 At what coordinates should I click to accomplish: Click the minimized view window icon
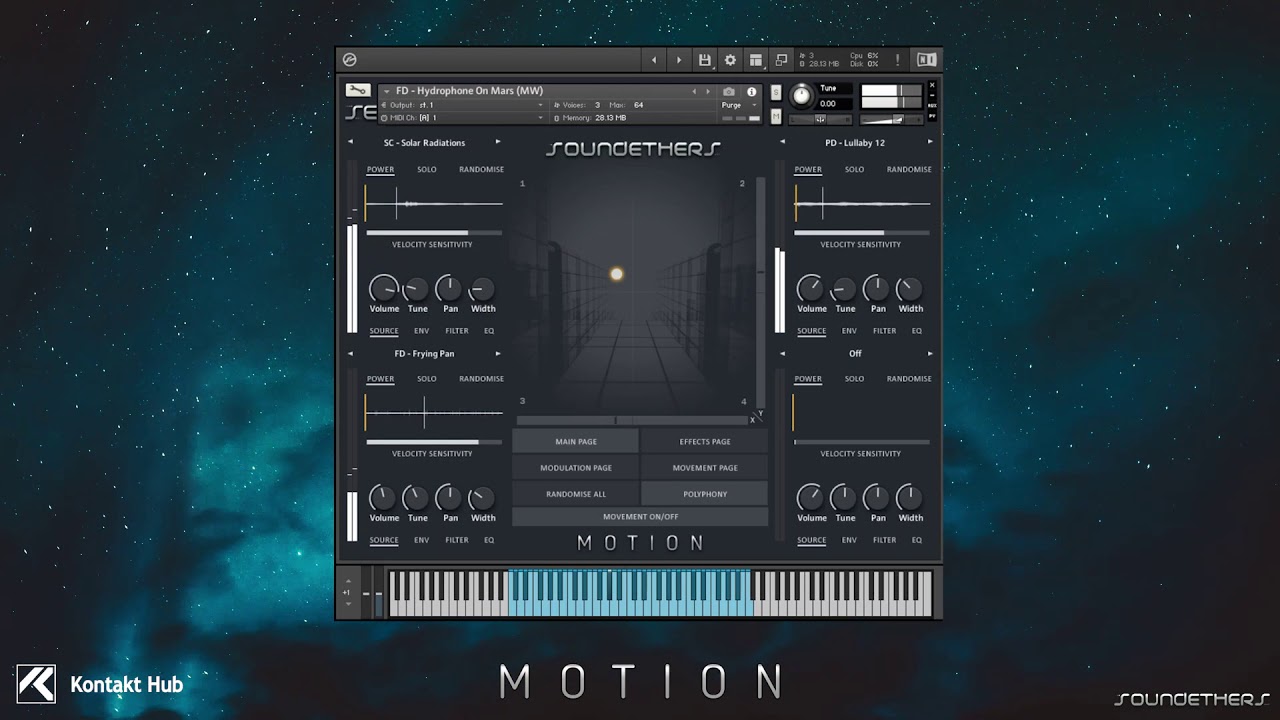pyautogui.click(x=781, y=60)
